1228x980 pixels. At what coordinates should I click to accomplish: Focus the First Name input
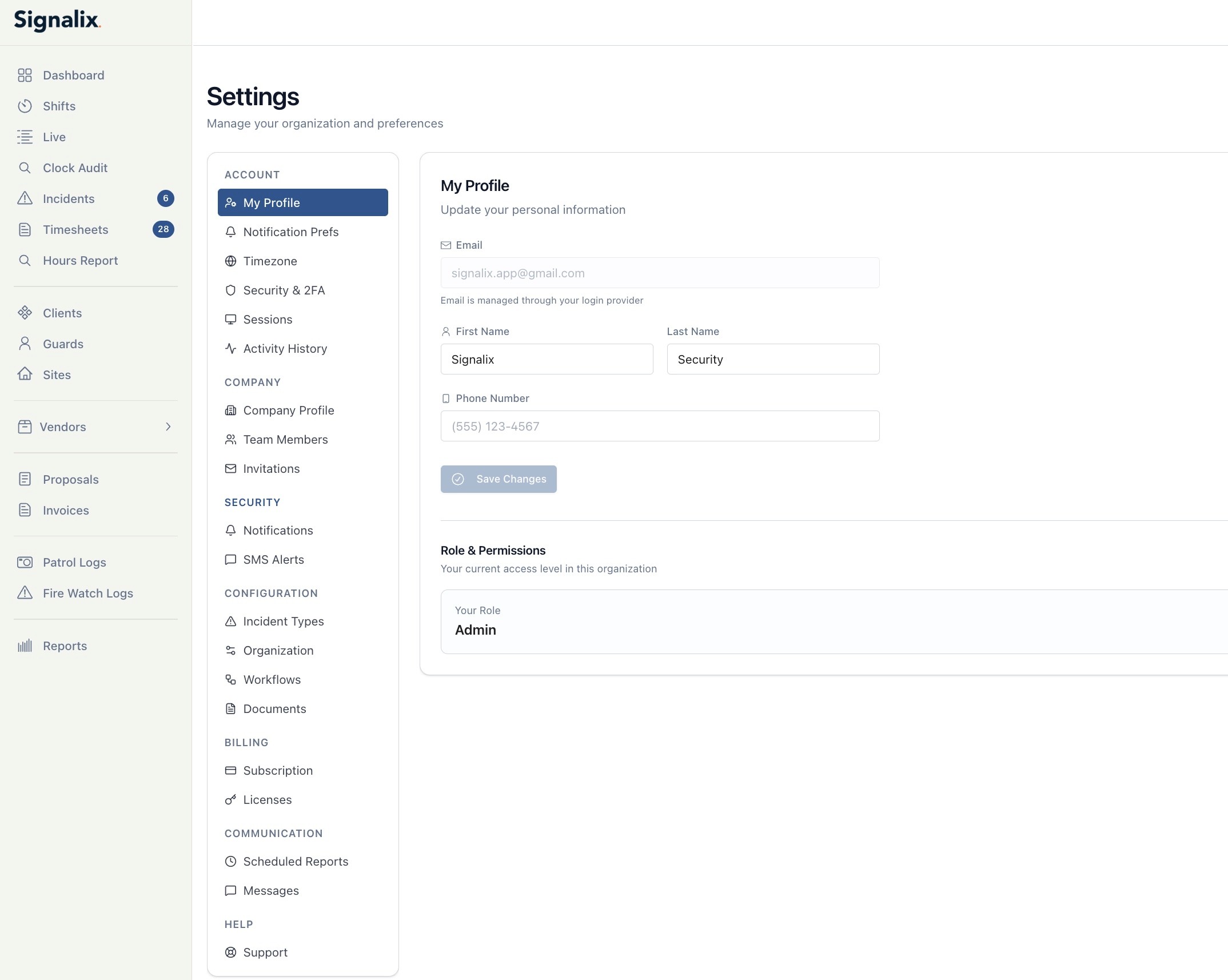pyautogui.click(x=547, y=359)
